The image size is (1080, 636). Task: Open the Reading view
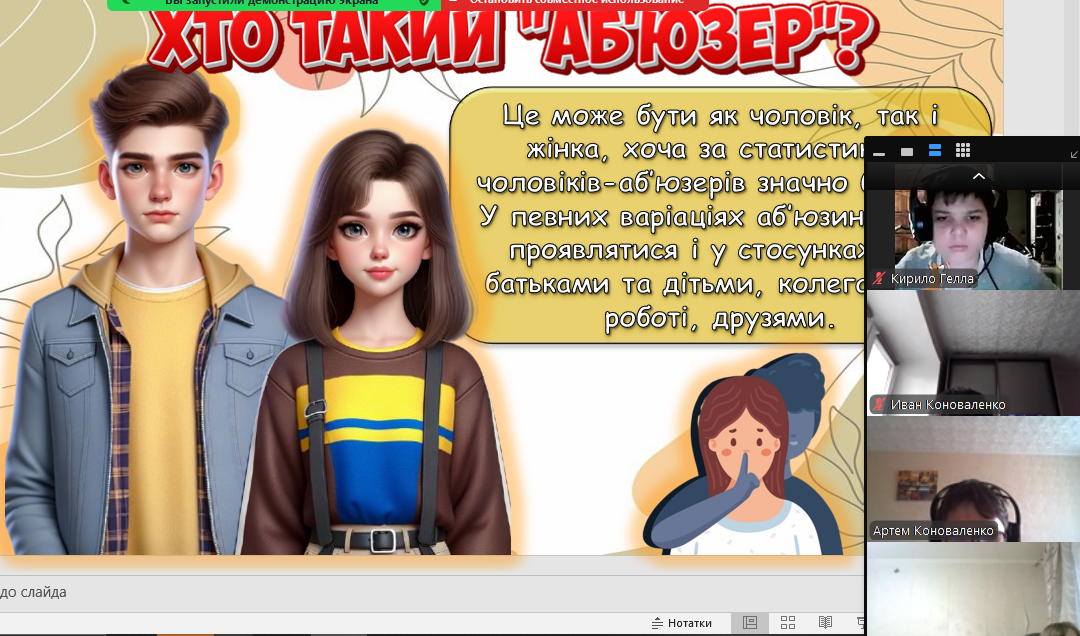coord(825,623)
